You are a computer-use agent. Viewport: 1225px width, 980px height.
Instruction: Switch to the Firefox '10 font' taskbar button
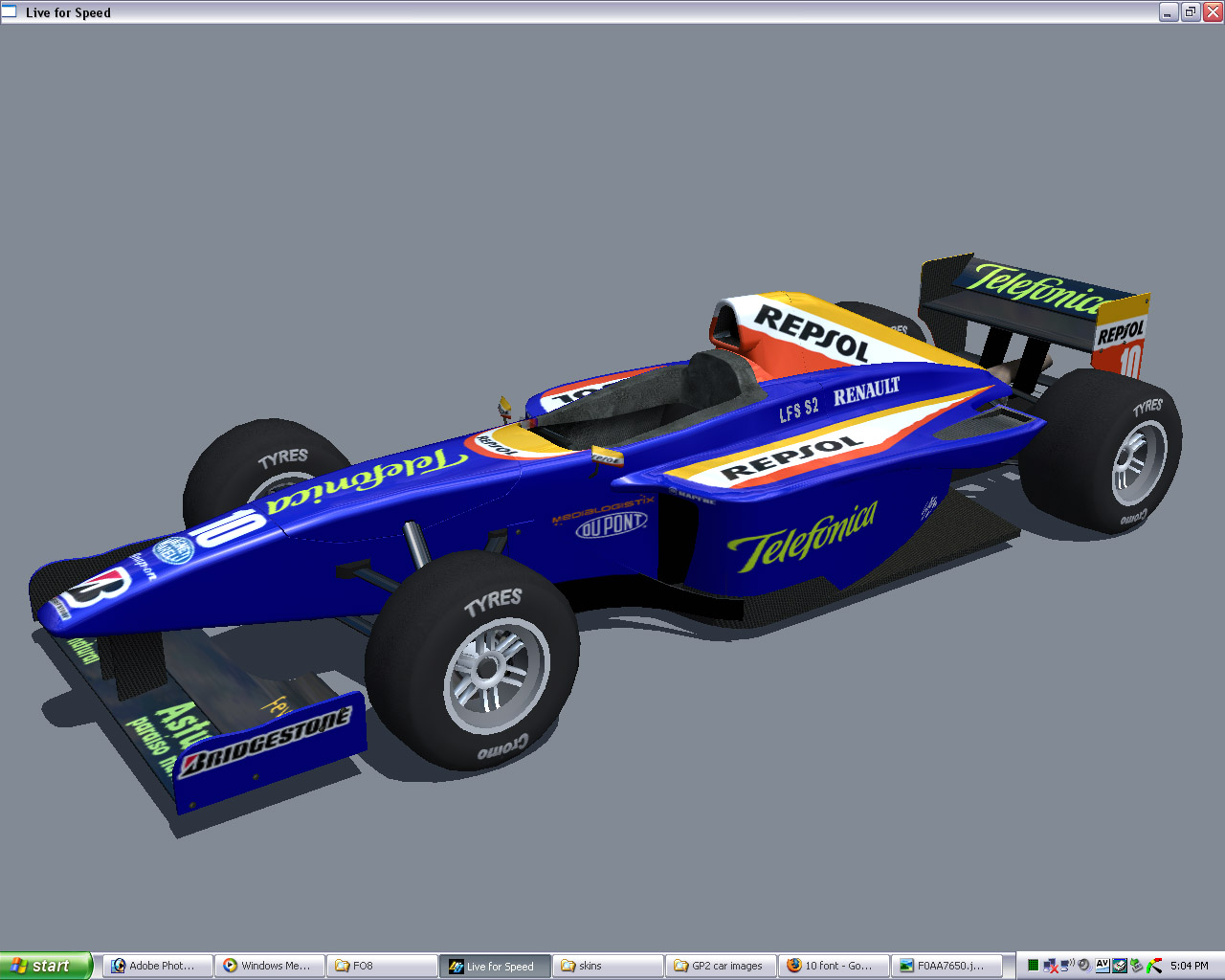[834, 966]
